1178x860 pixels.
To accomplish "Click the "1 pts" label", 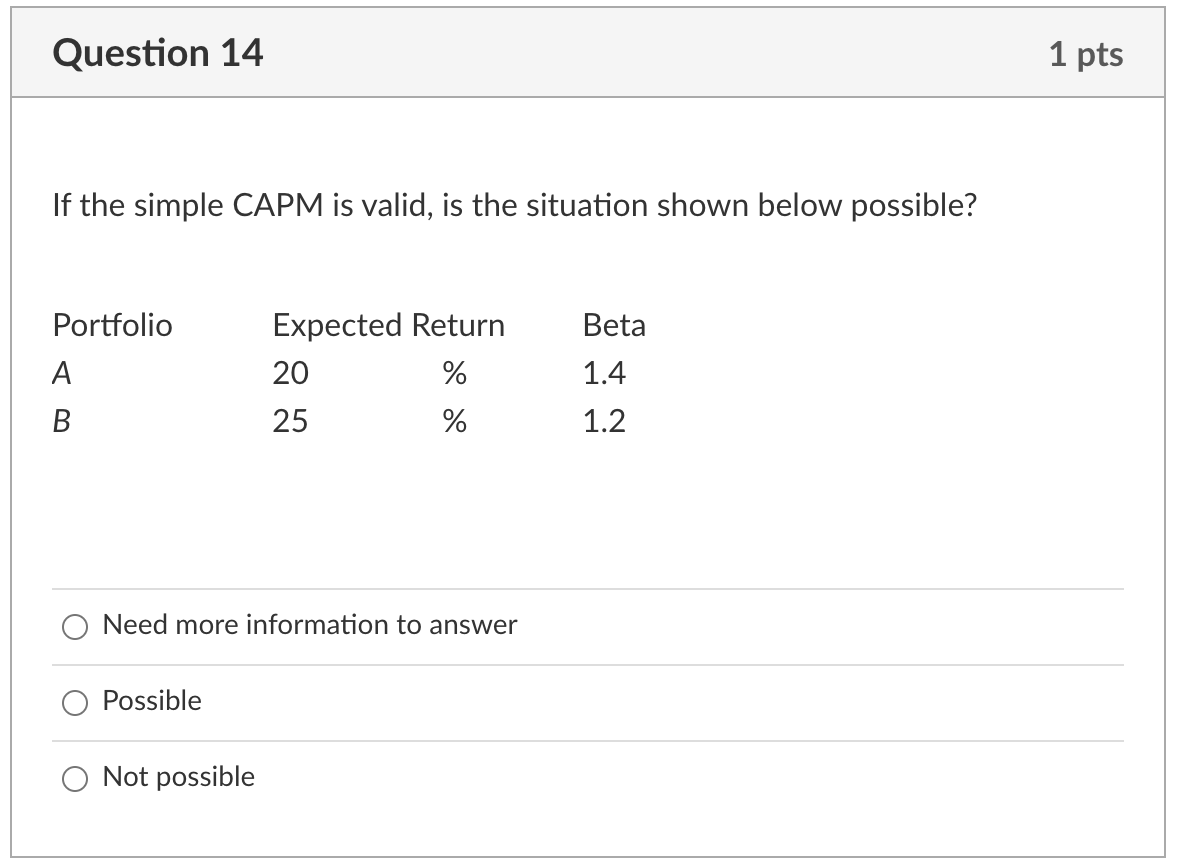I will click(1091, 55).
